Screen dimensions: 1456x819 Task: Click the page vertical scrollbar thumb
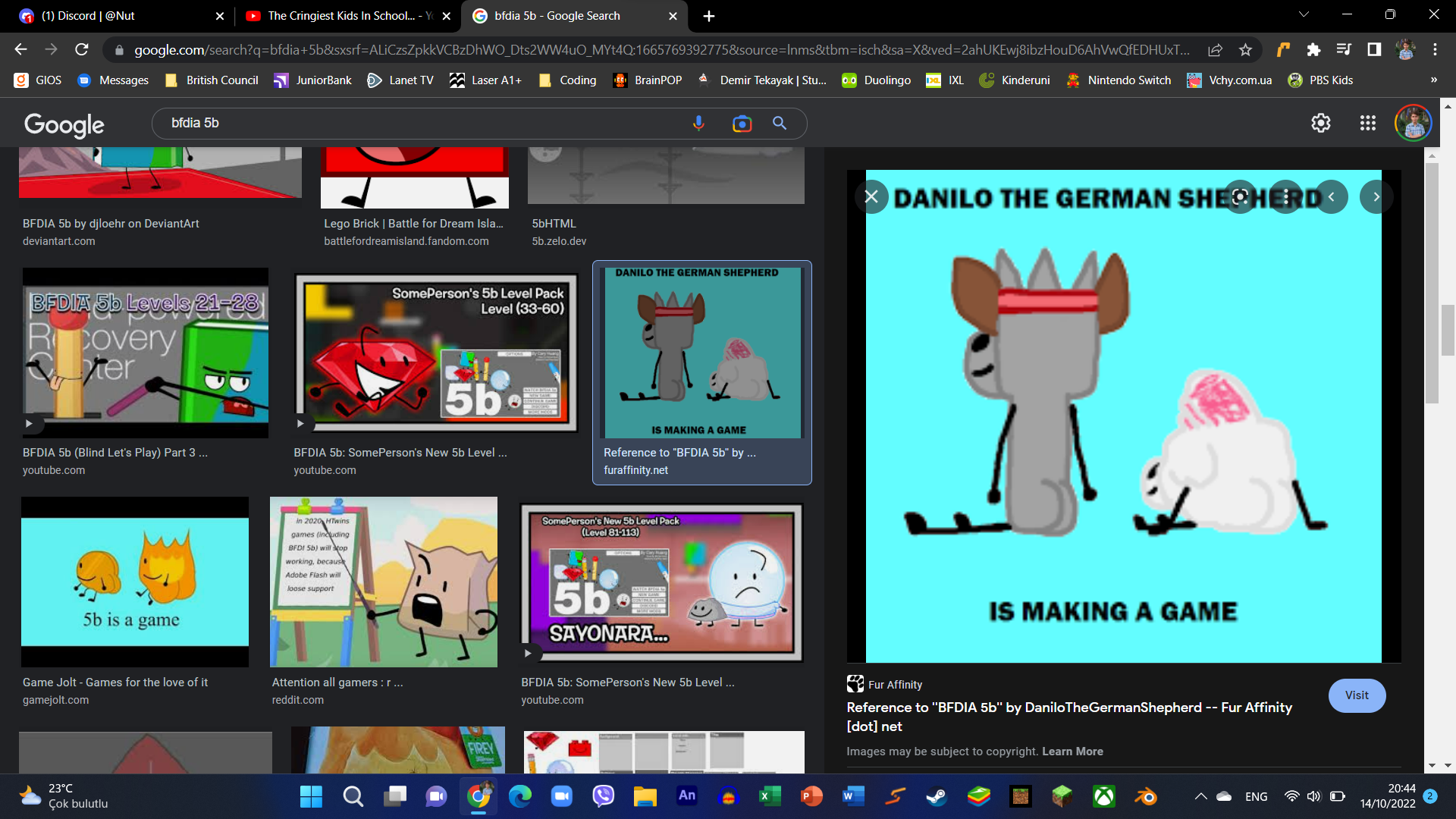[x=1448, y=330]
